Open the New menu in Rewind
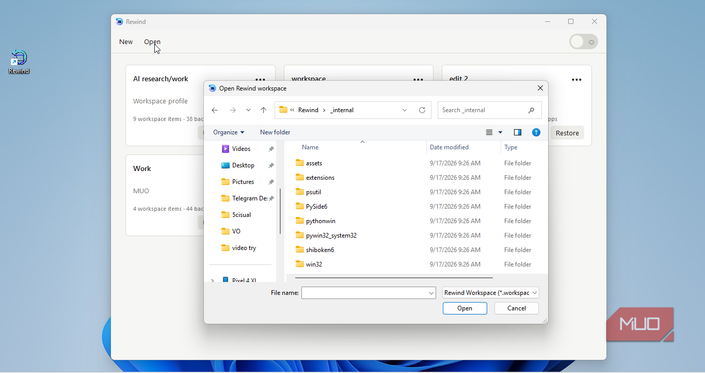705x373 pixels. (x=126, y=42)
